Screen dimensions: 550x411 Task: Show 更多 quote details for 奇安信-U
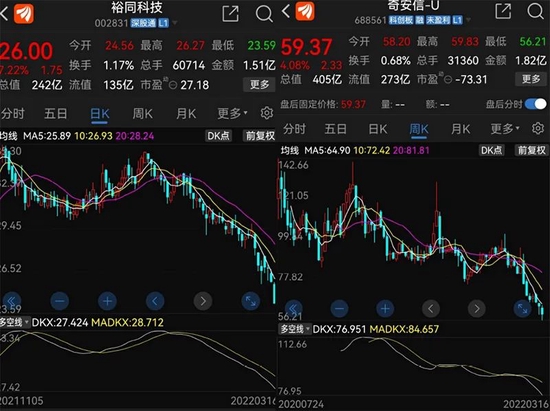pyautogui.click(x=531, y=79)
